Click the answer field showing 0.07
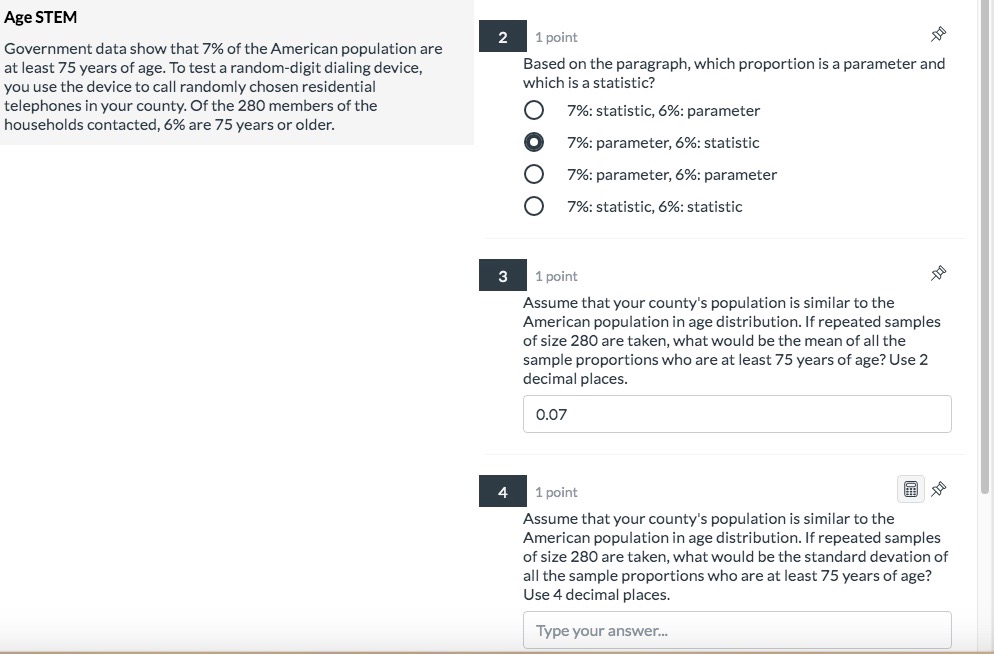 [x=736, y=413]
